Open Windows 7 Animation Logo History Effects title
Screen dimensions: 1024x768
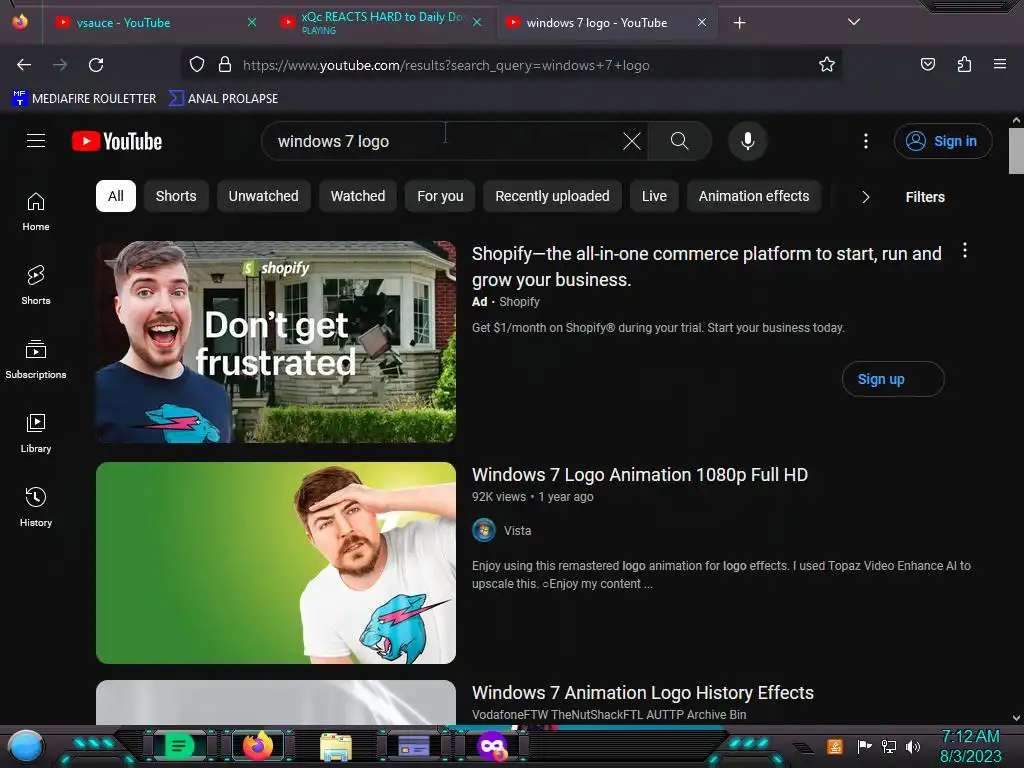(x=643, y=692)
